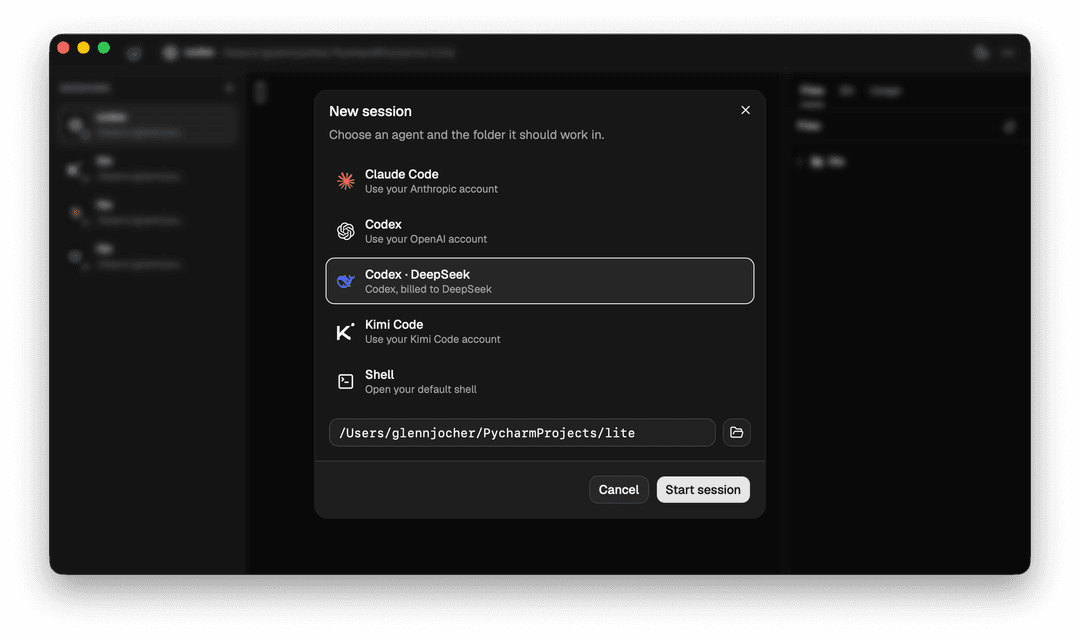Click 'Open your default shell' text
The width and height of the screenshot is (1080, 640).
point(421,390)
